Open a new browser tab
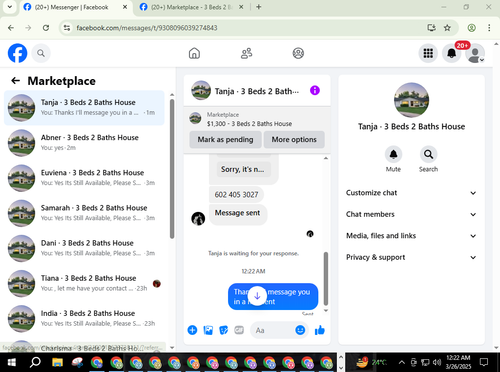This screenshot has width=500, height=372. coord(259,7)
